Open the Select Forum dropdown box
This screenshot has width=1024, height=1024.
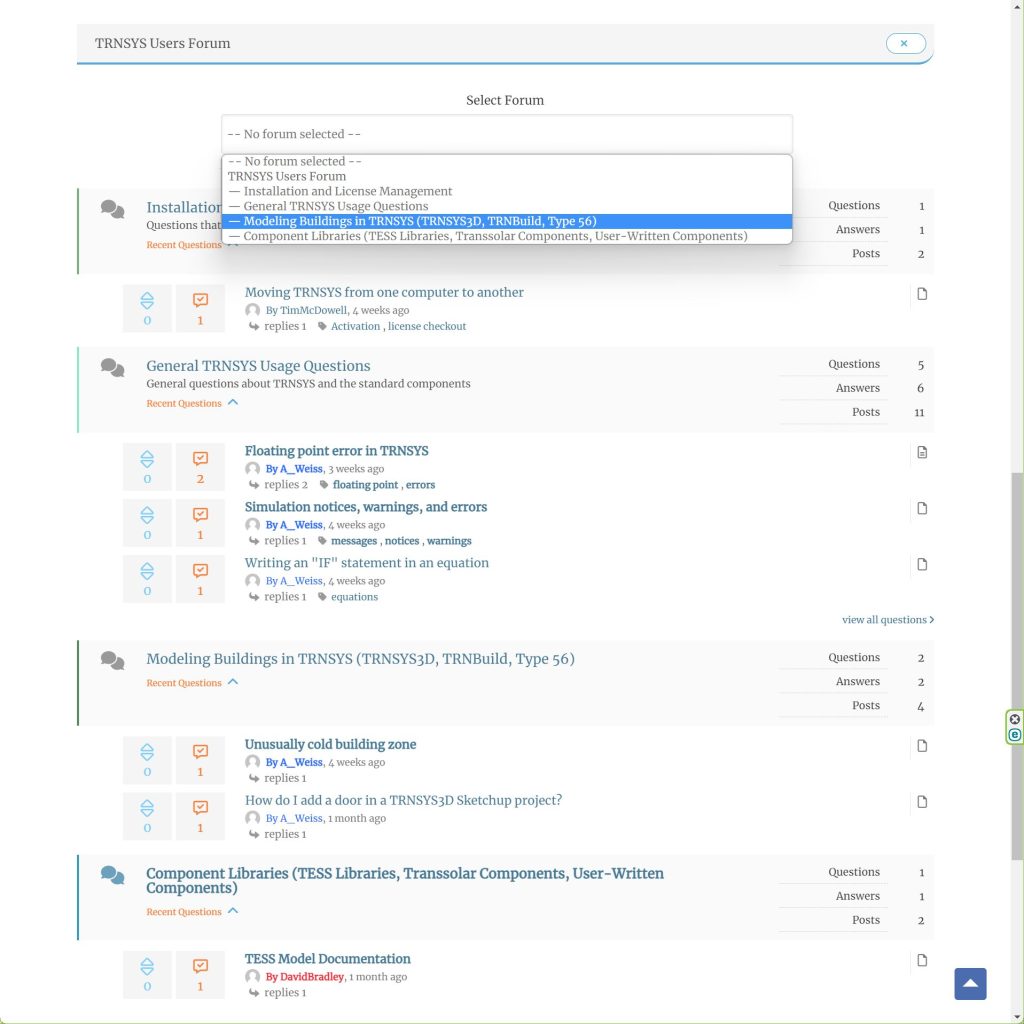click(507, 134)
